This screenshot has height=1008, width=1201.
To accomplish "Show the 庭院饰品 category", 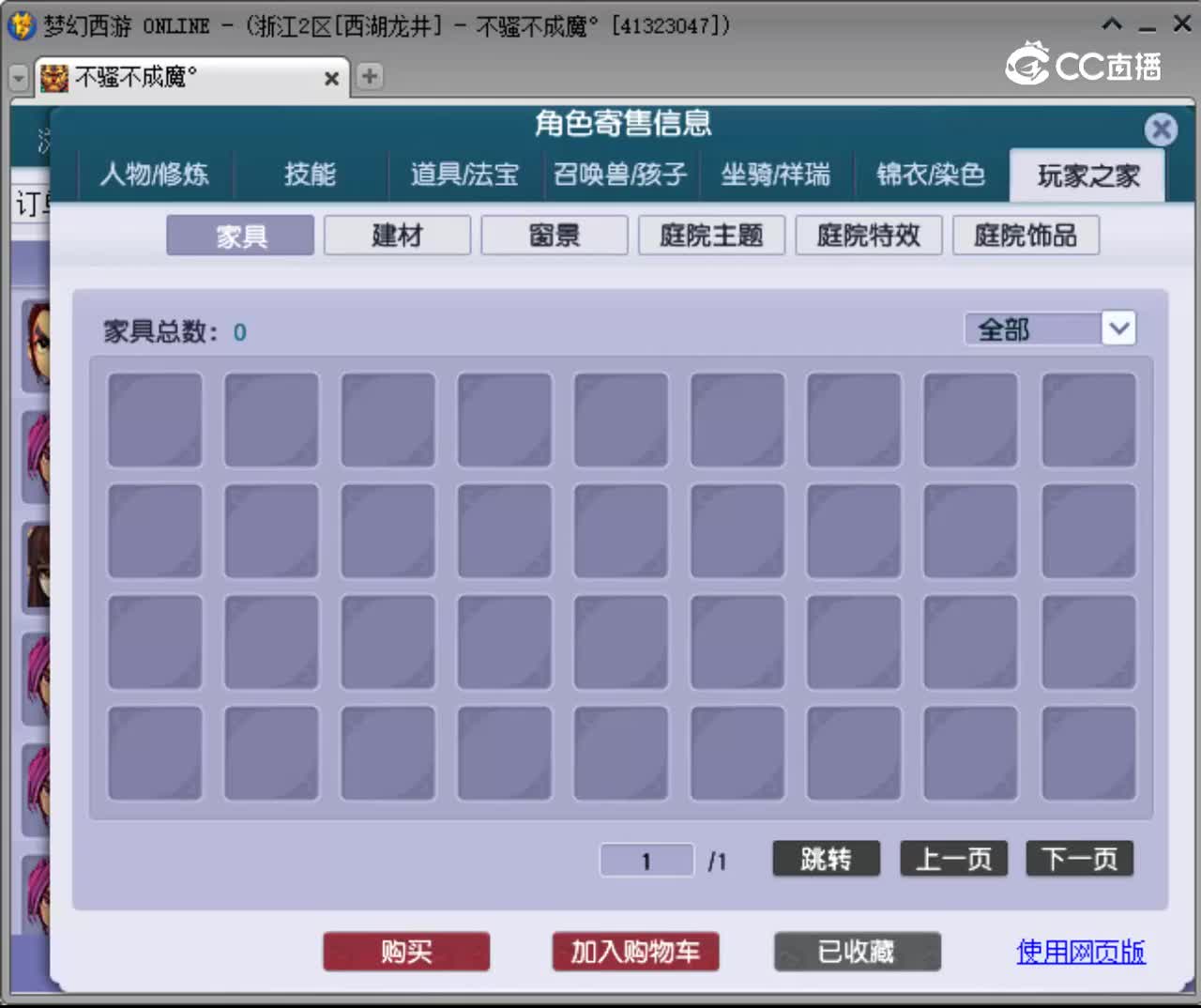I will pyautogui.click(x=1026, y=236).
